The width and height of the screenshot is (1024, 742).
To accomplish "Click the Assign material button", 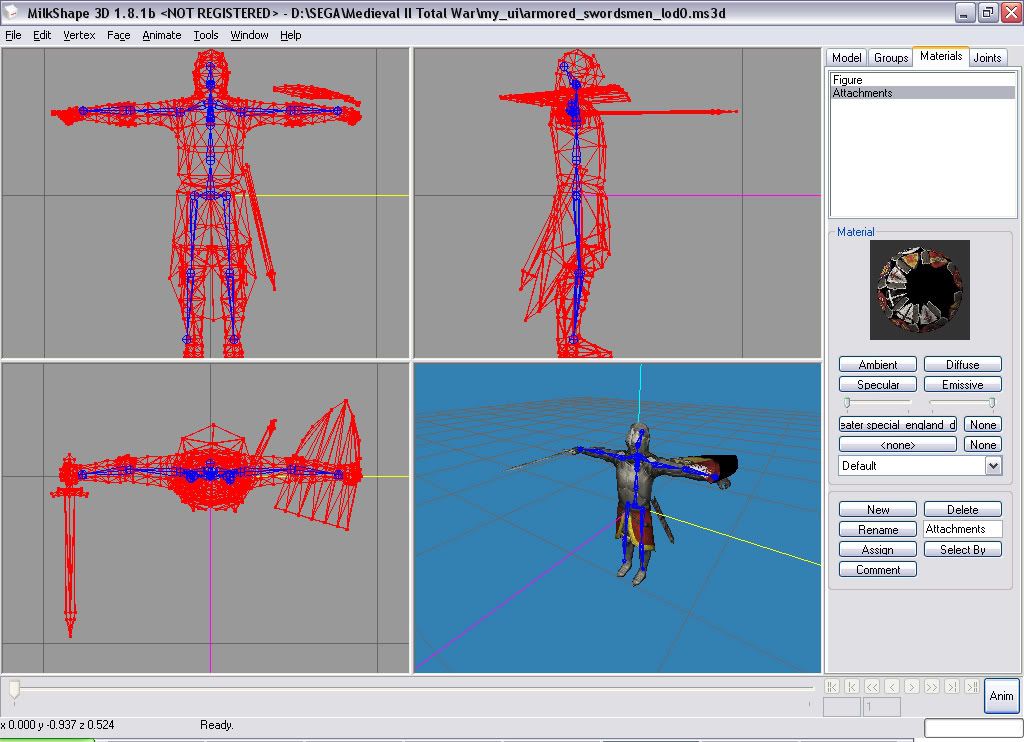I will [x=878, y=550].
